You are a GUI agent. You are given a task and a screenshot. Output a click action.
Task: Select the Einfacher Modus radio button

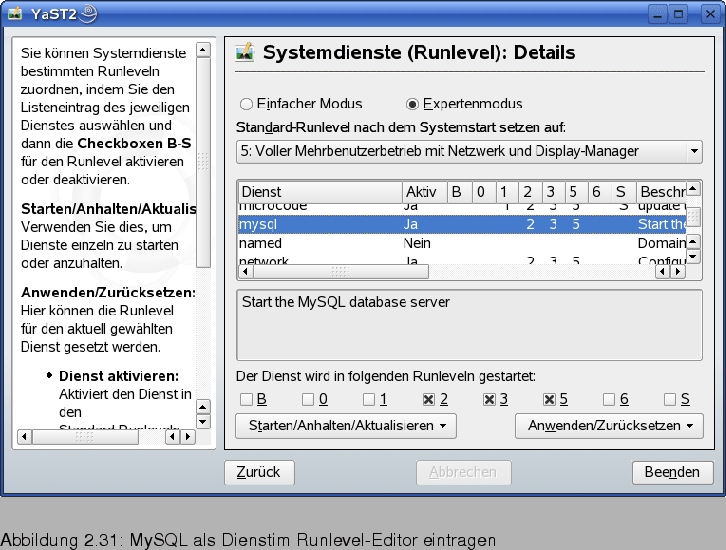[x=246, y=104]
